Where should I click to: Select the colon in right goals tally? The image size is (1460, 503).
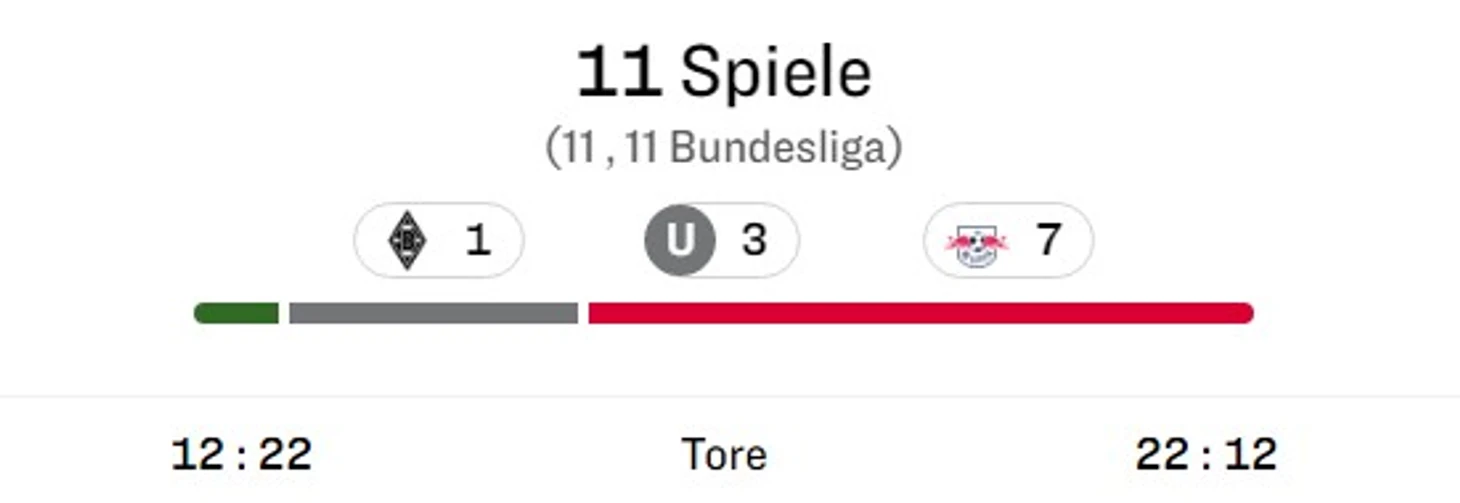1206,457
